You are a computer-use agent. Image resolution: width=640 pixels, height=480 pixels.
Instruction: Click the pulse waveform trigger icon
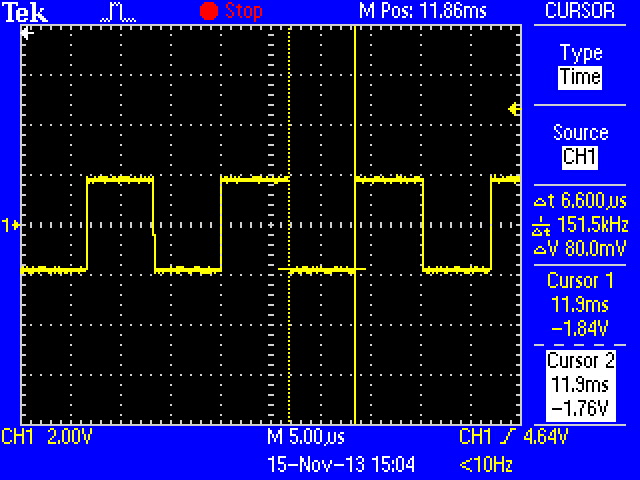118,13
